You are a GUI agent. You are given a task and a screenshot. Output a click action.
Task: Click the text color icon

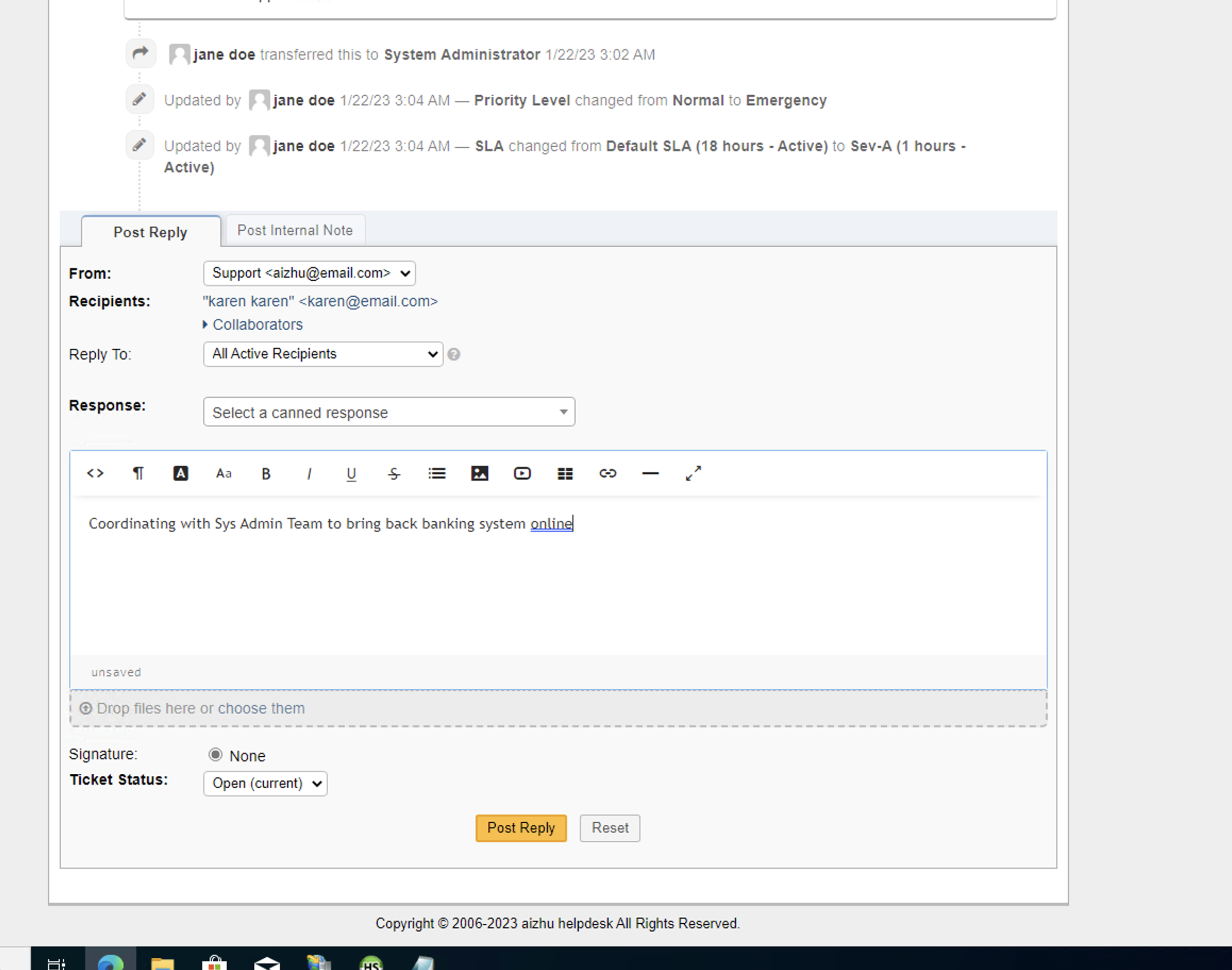(181, 473)
